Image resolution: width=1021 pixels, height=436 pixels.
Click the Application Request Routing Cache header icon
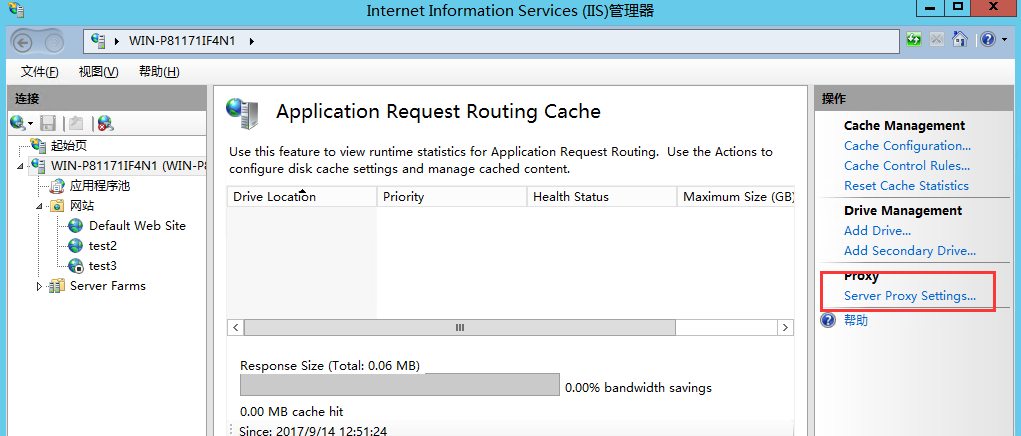click(242, 113)
